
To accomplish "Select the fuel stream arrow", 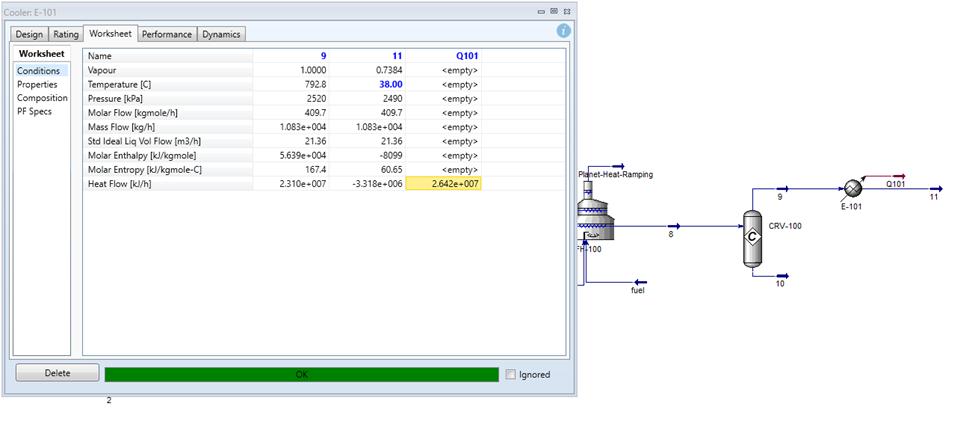I will tap(640, 282).
